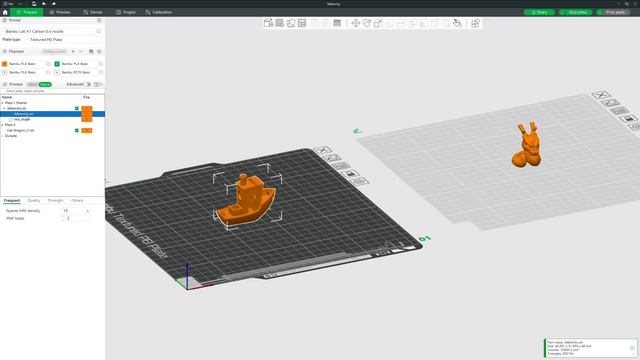
Task: Select the Move tool in the toolbar
Action: [356, 23]
